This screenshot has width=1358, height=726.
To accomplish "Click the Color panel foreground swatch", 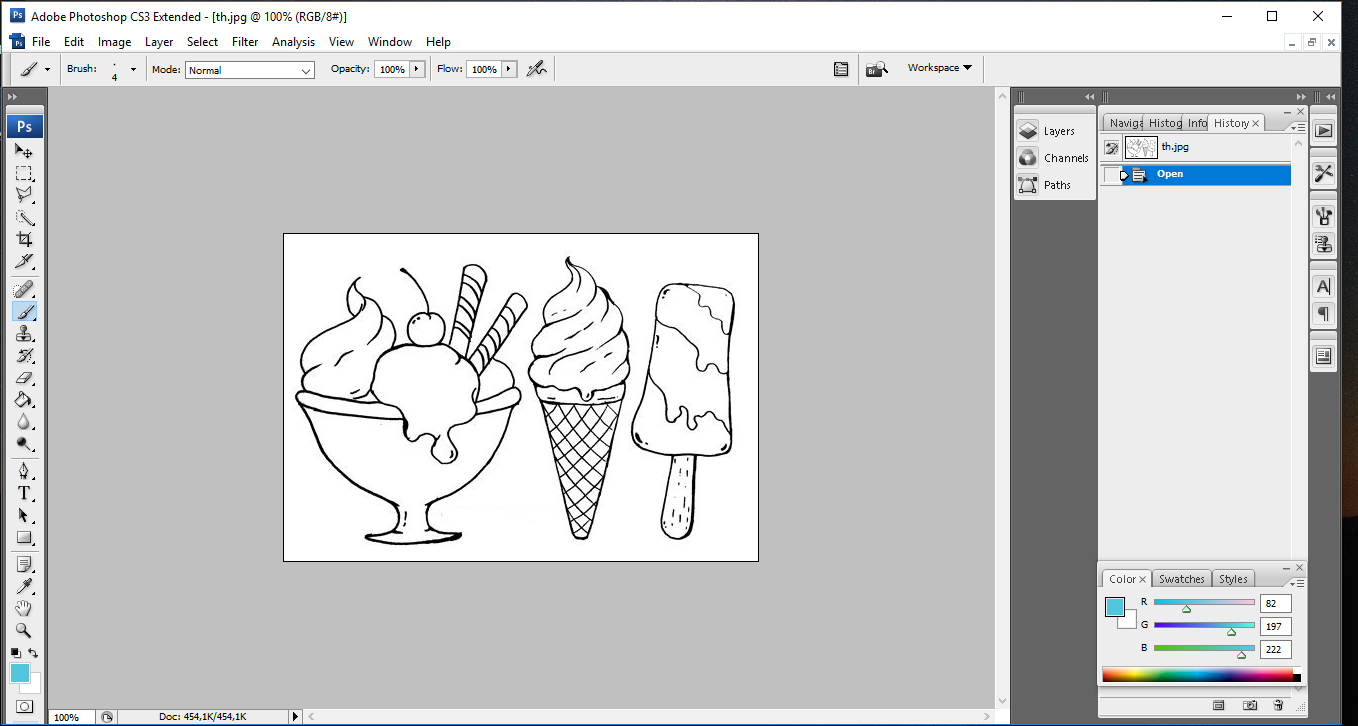I will [x=1114, y=606].
